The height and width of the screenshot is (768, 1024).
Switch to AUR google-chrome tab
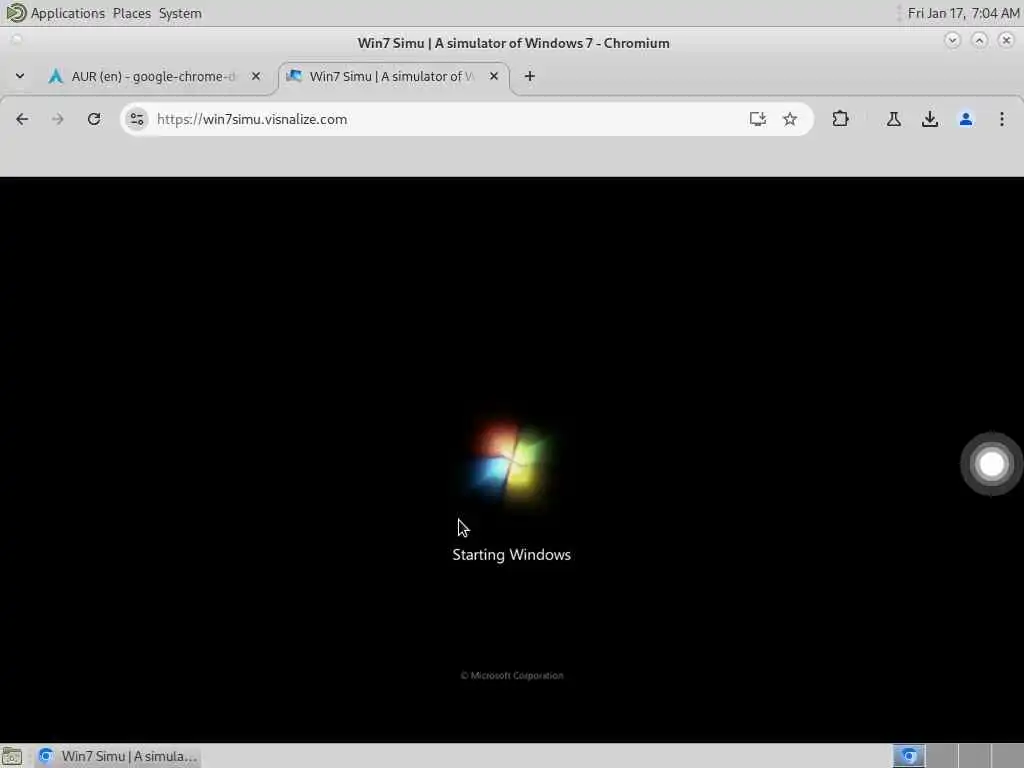point(153,76)
